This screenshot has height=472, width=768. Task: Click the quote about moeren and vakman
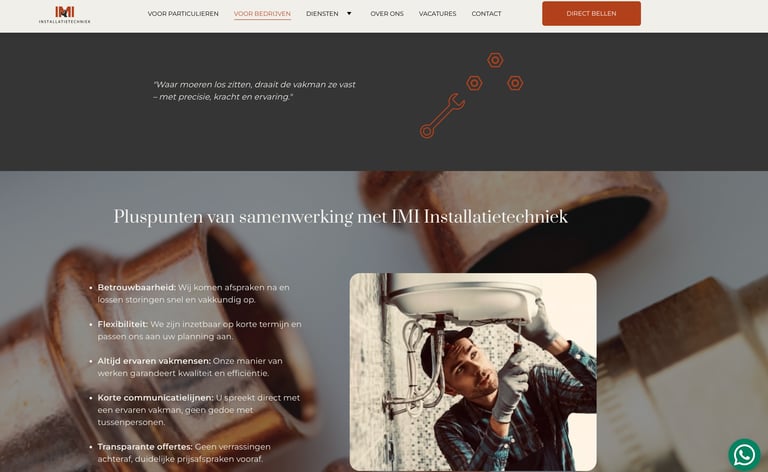(x=254, y=91)
